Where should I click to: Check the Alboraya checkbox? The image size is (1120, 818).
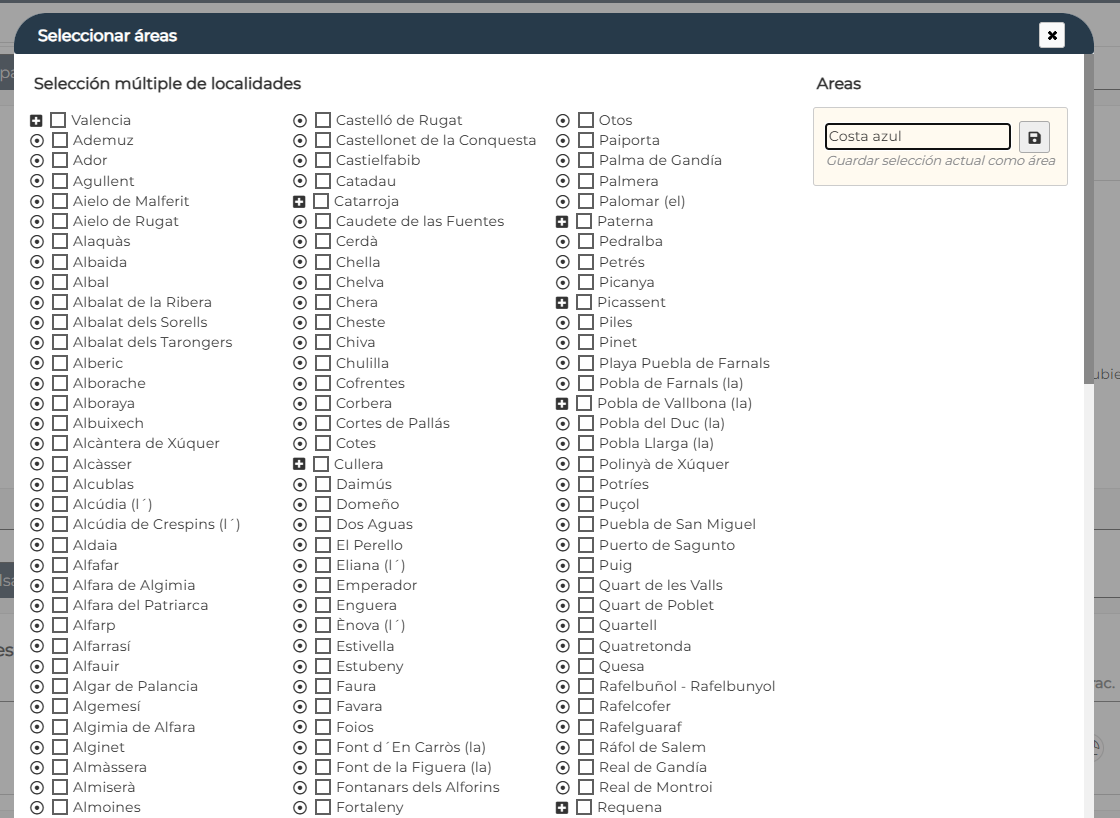click(60, 404)
